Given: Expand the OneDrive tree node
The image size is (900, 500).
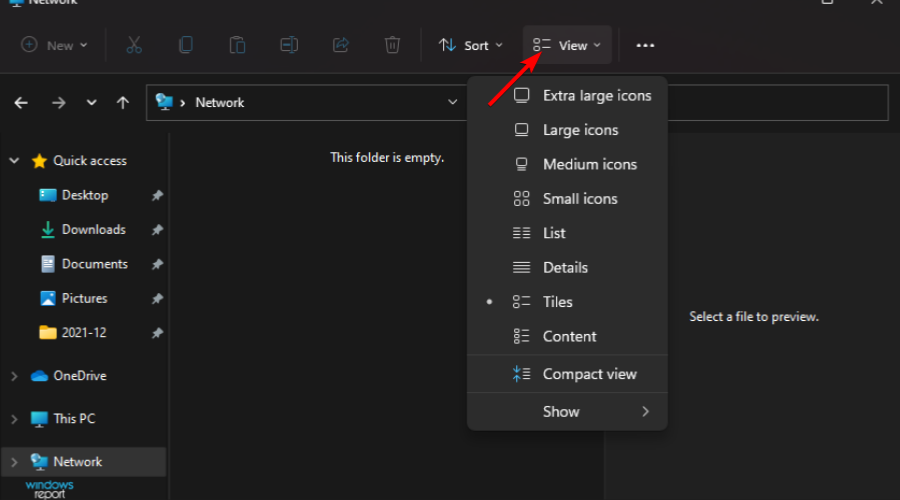Looking at the screenshot, I should coord(14,376).
